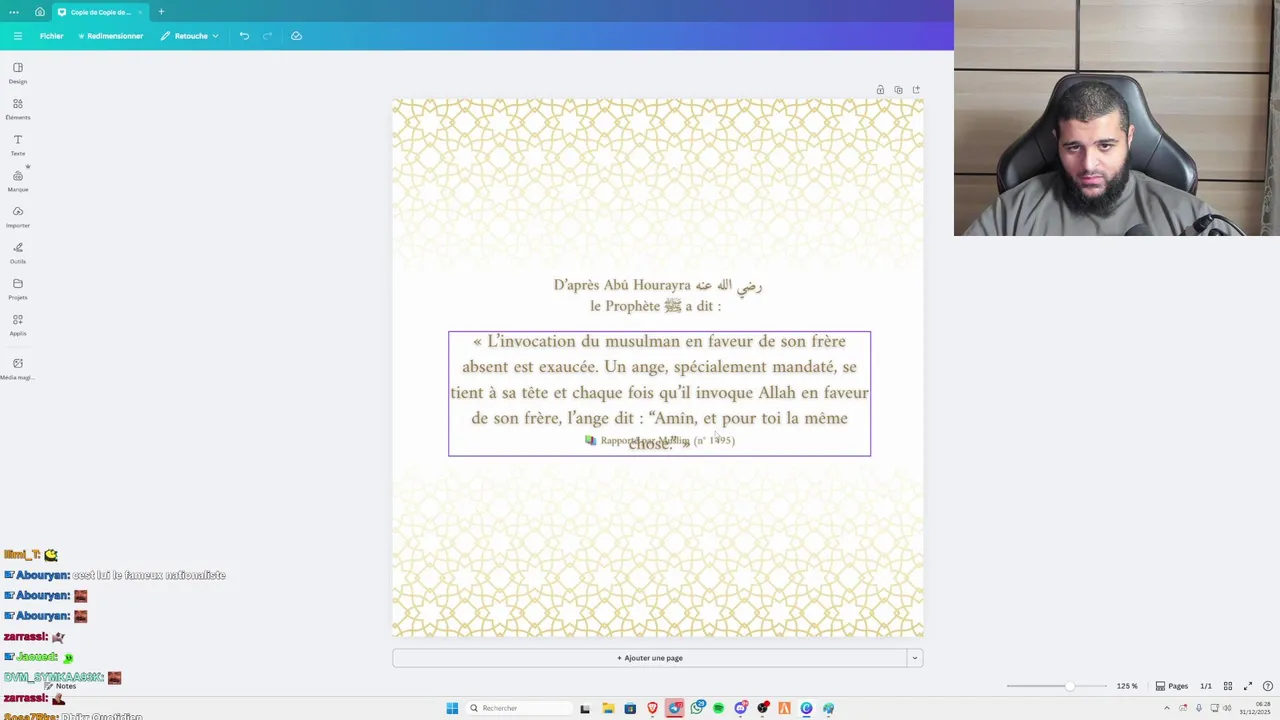Open the Éléments panel
Image resolution: width=1280 pixels, height=720 pixels.
[18, 109]
